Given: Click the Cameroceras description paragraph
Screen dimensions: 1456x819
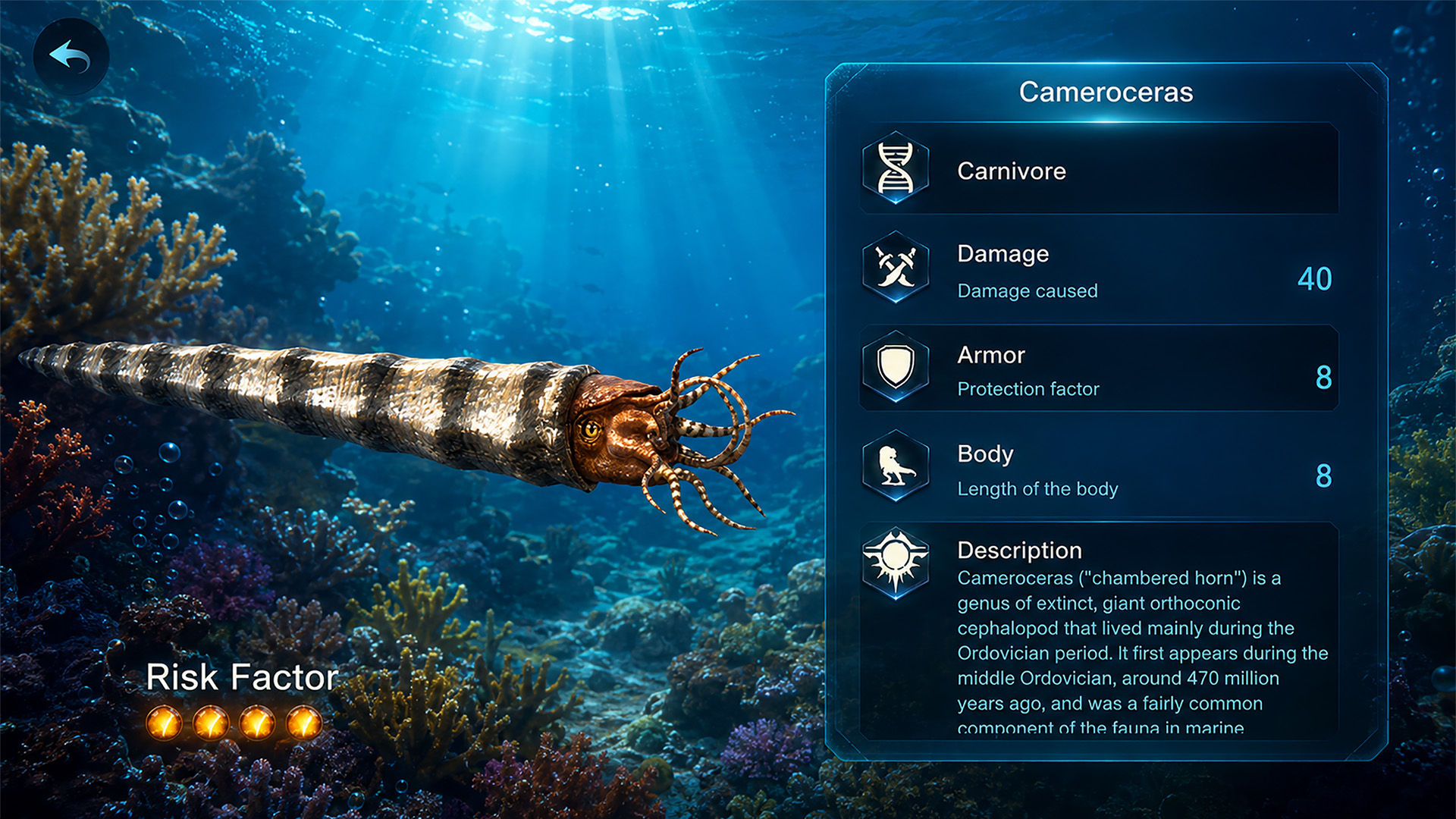Looking at the screenshot, I should 1142,652.
